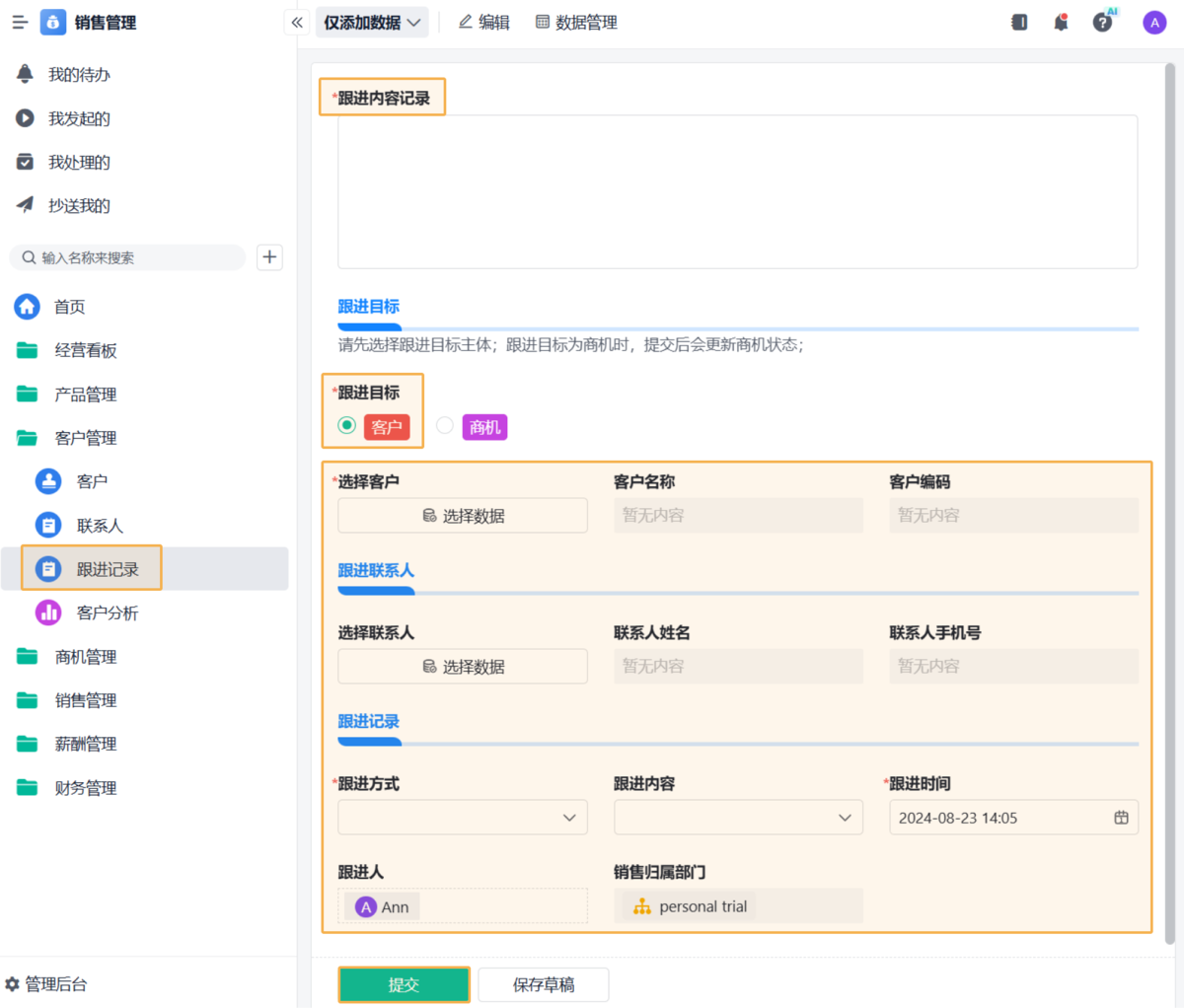1184x1008 pixels.
Task: Select the 商机 radio button
Action: point(445,426)
